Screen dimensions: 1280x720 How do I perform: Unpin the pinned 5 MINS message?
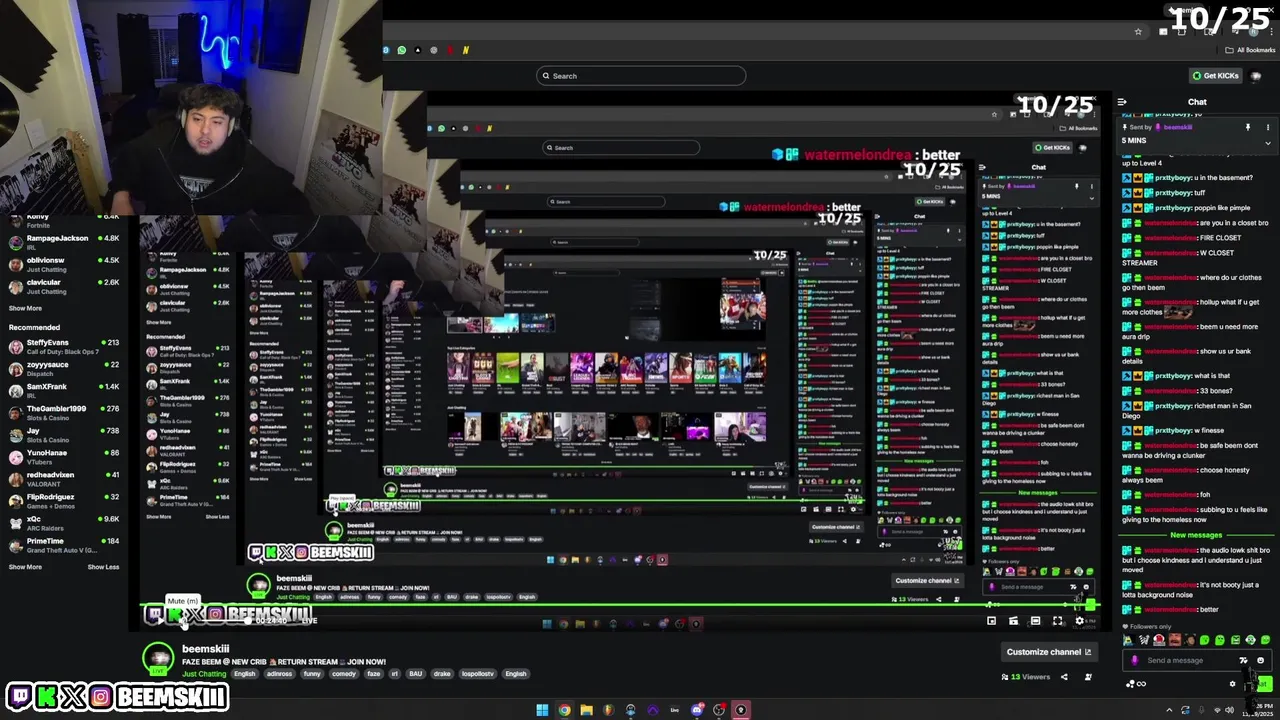pyautogui.click(x=1248, y=127)
